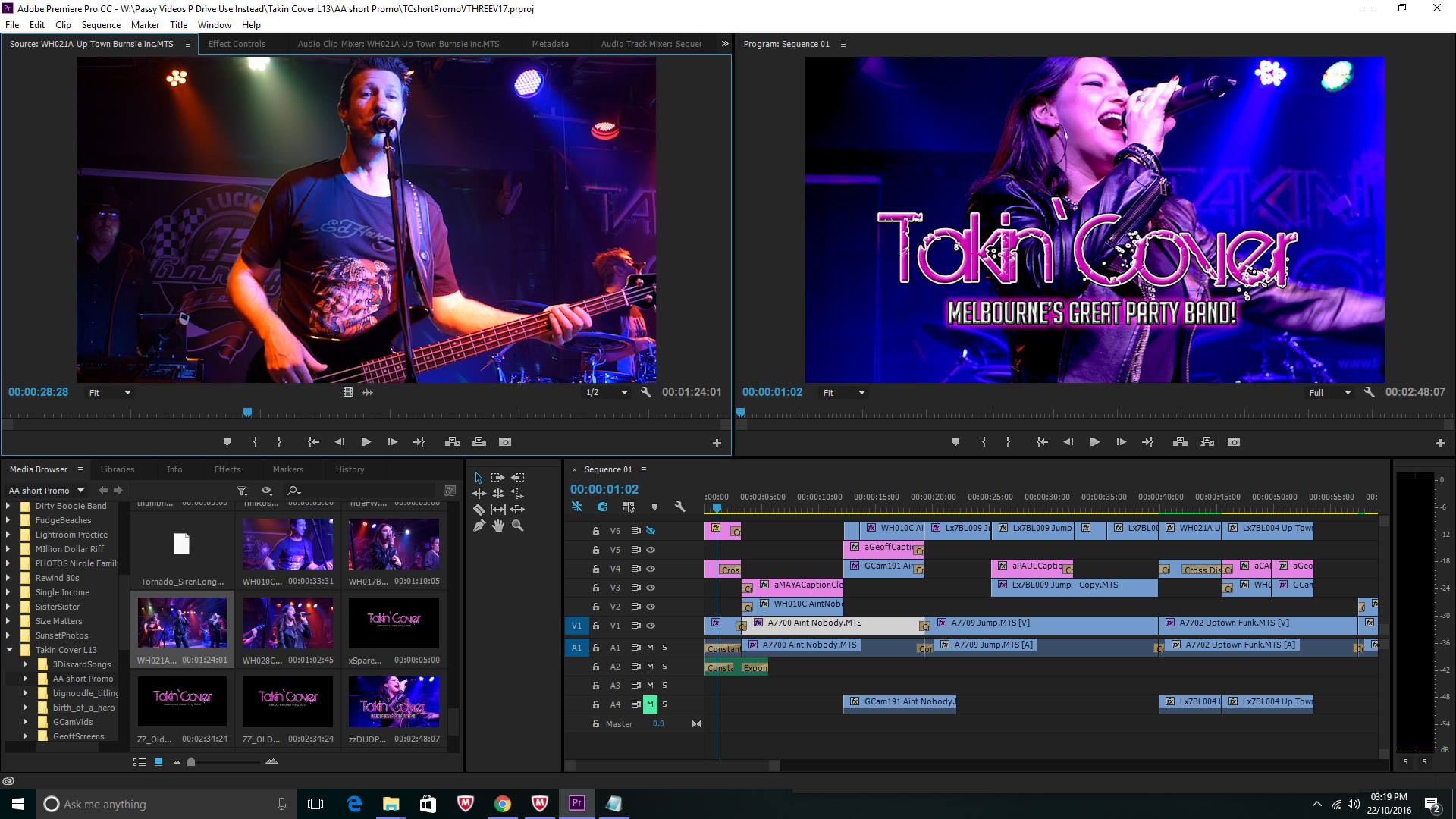1456x819 pixels.
Task: Click Extract button in Program monitor
Action: click(1207, 442)
